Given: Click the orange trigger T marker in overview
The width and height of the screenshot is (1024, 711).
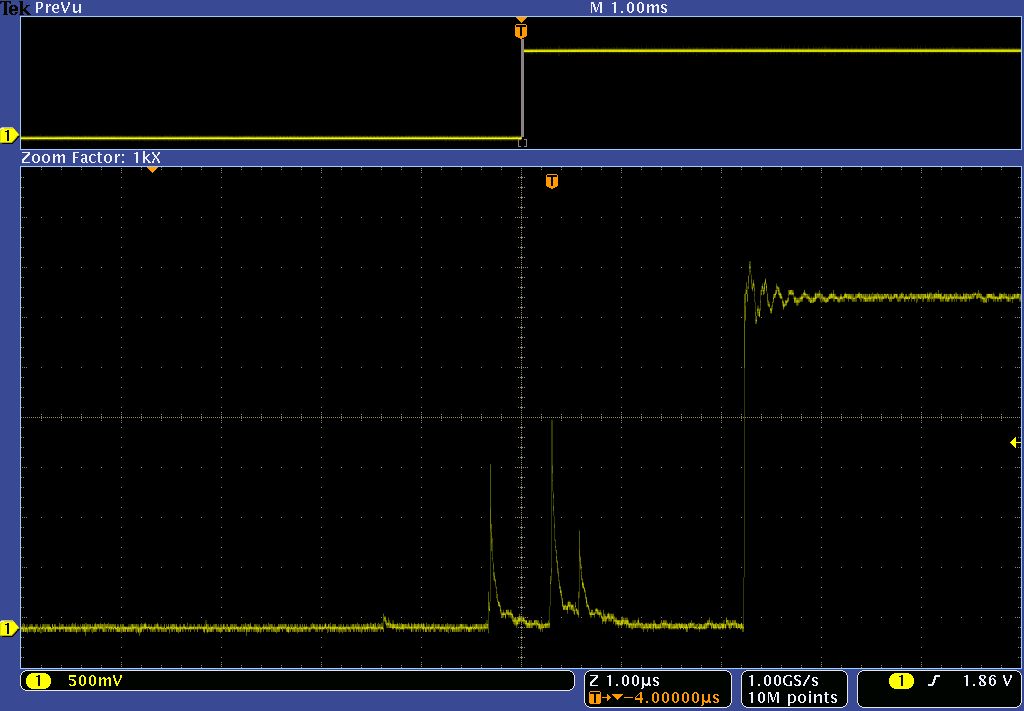Looking at the screenshot, I should (x=520, y=31).
